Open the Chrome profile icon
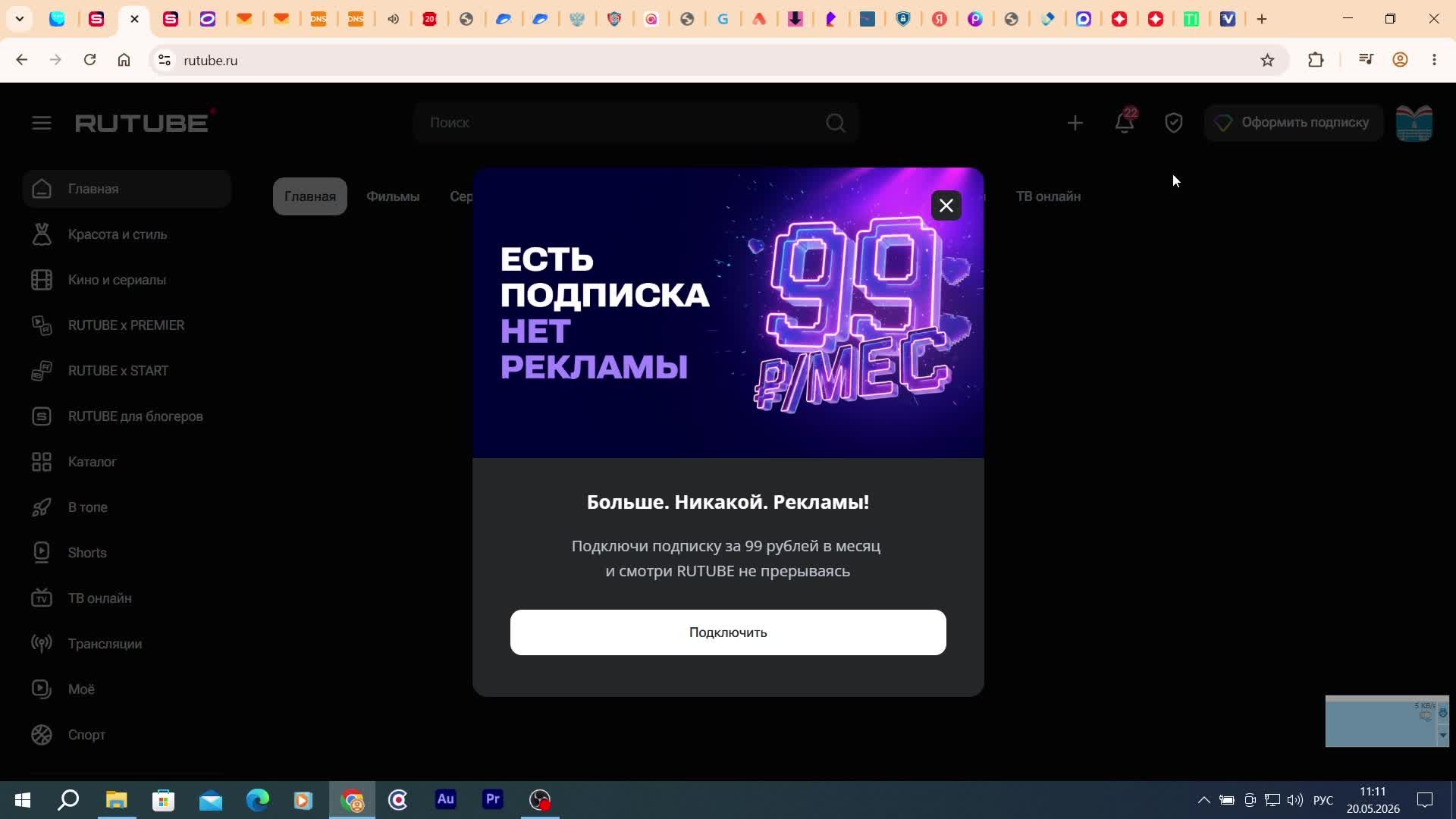The height and width of the screenshot is (819, 1456). (1400, 60)
